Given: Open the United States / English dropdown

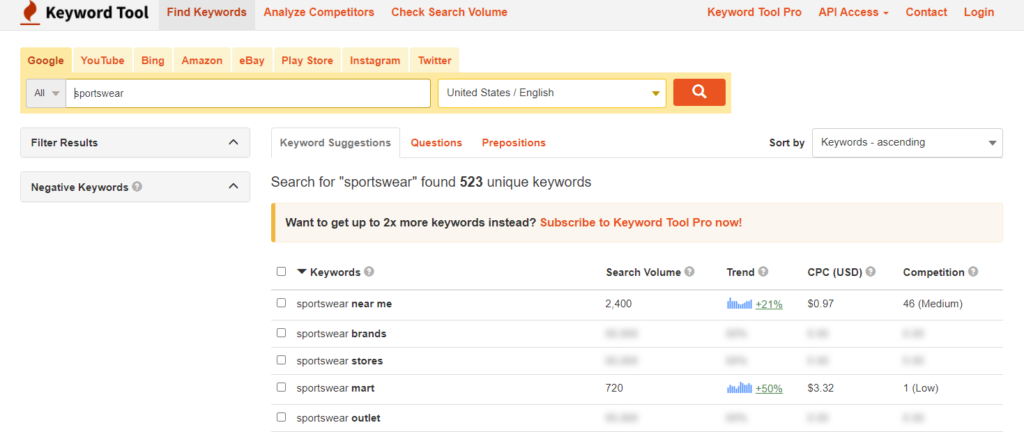Looking at the screenshot, I should tap(552, 93).
